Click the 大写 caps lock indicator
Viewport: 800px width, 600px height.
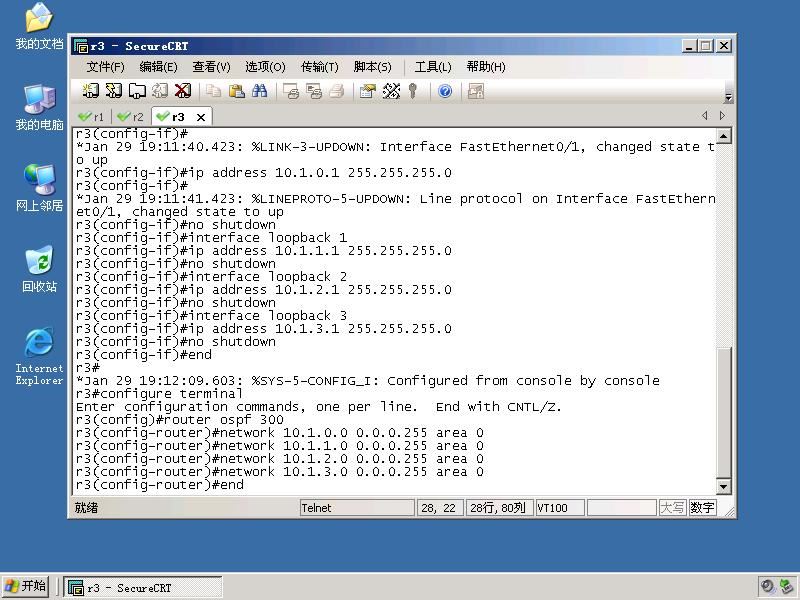tap(672, 508)
